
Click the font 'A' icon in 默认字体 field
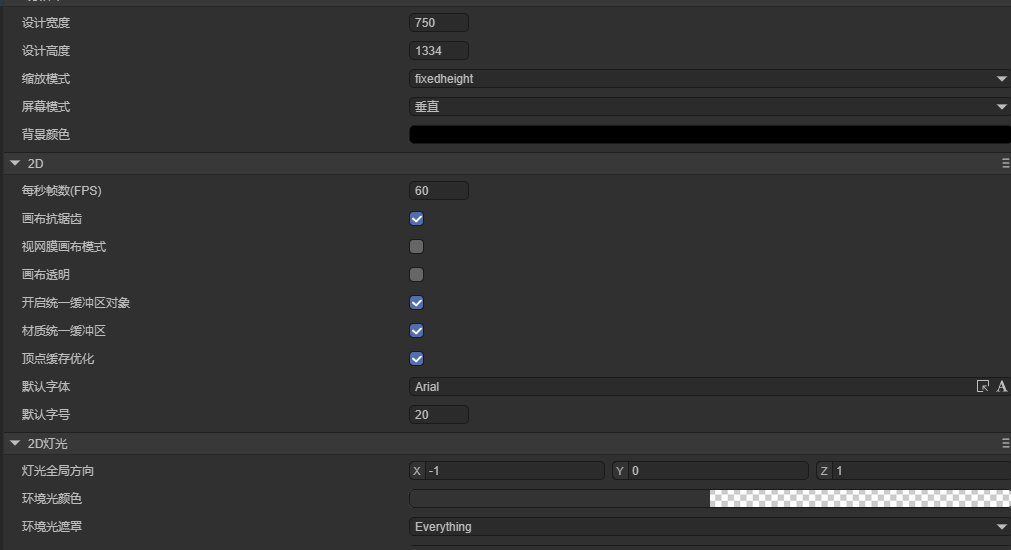tap(1001, 387)
